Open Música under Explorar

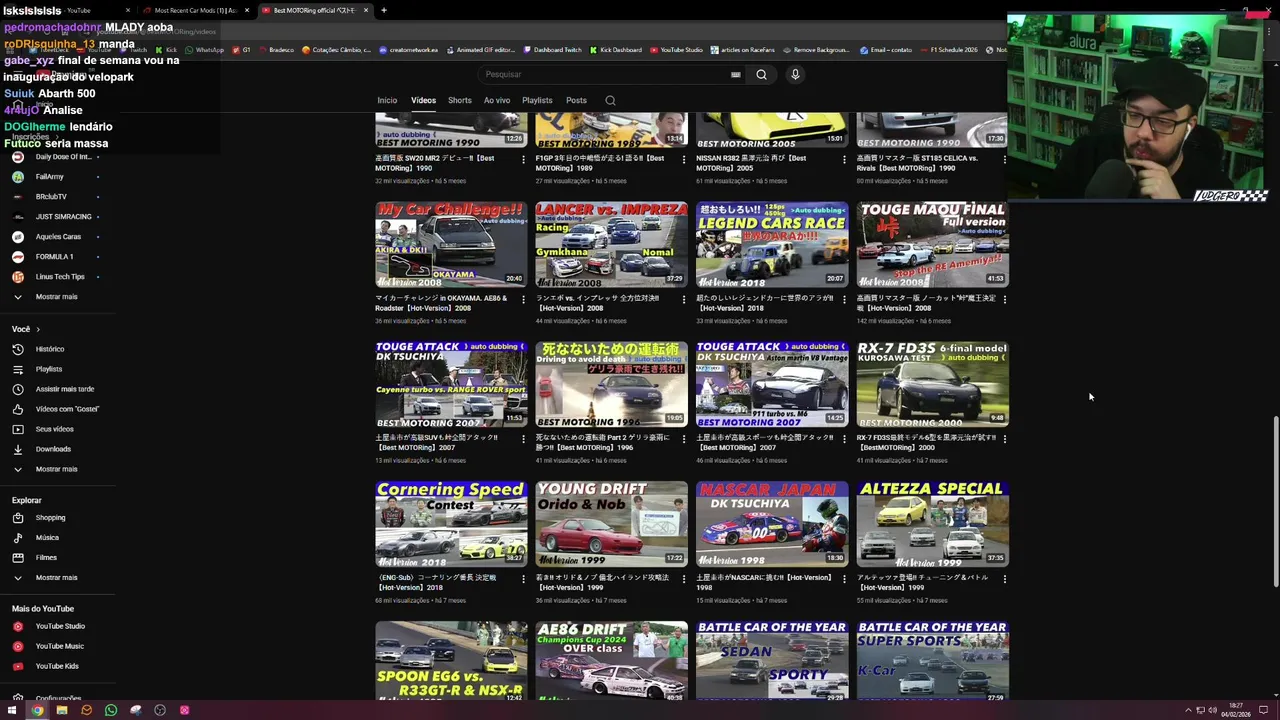[x=47, y=538]
